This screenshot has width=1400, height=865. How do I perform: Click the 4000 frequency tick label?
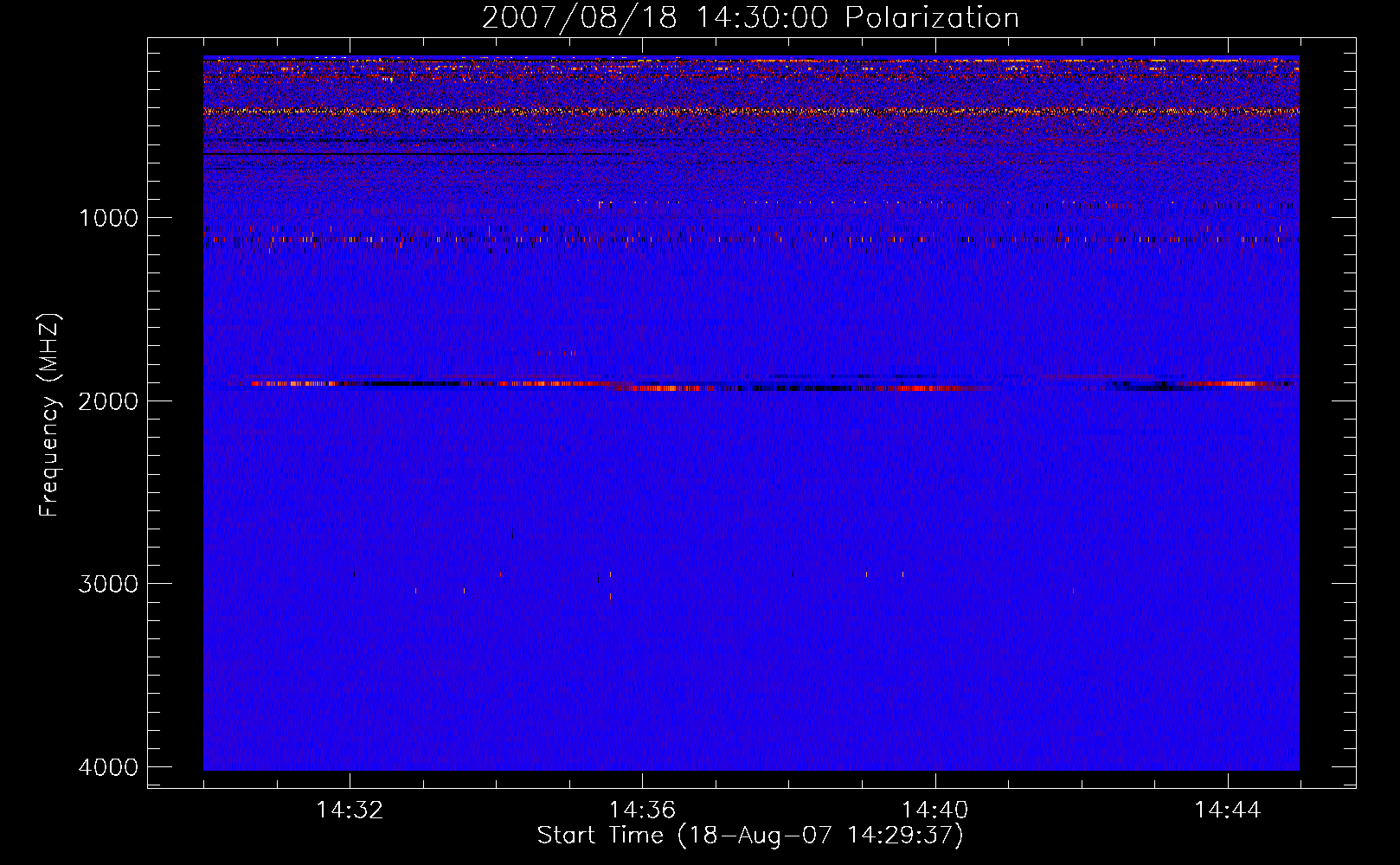(x=108, y=767)
